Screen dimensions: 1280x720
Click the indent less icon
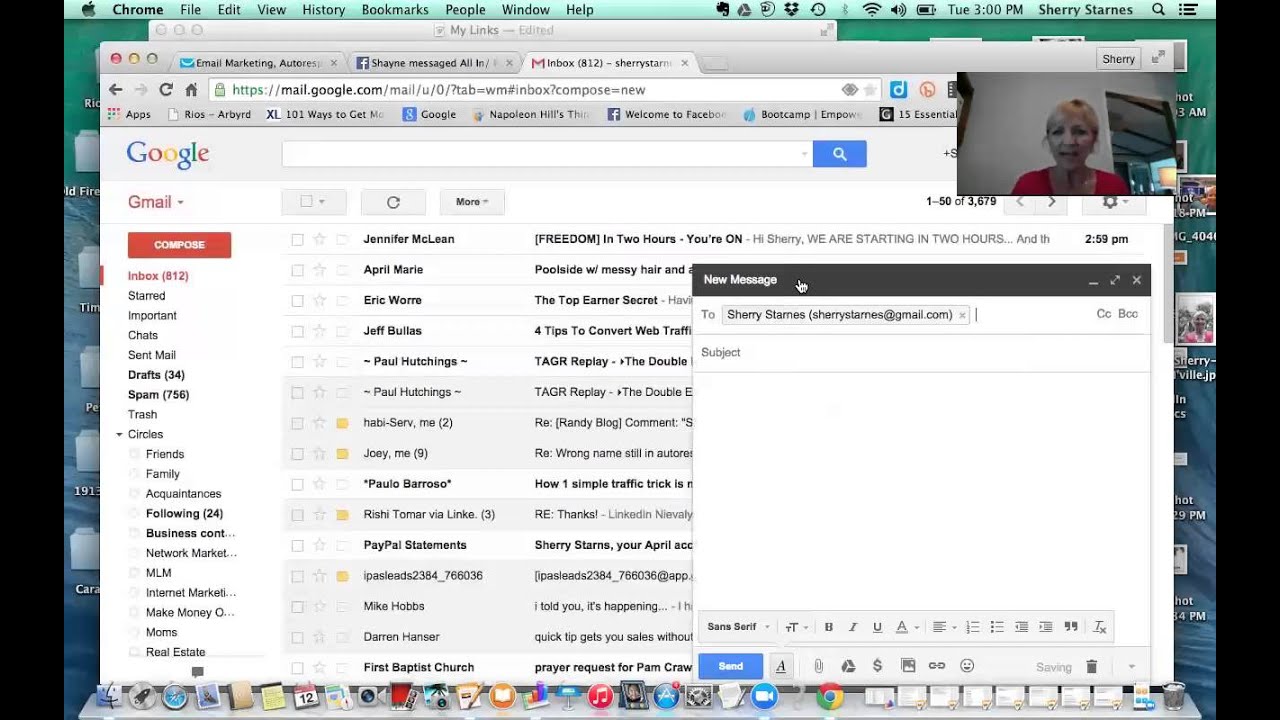[x=1021, y=627]
